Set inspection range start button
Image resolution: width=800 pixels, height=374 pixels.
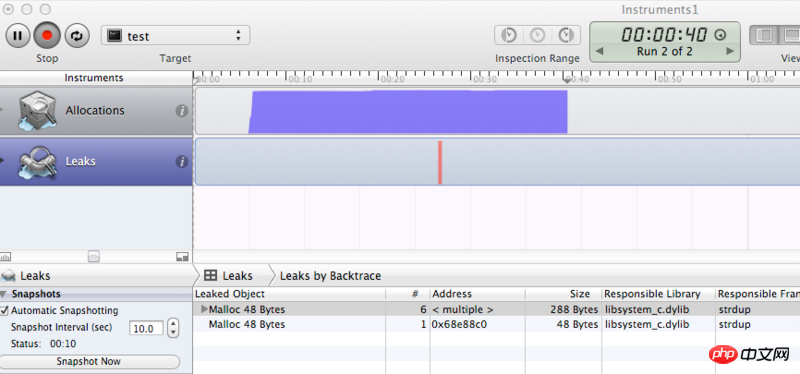tap(509, 35)
